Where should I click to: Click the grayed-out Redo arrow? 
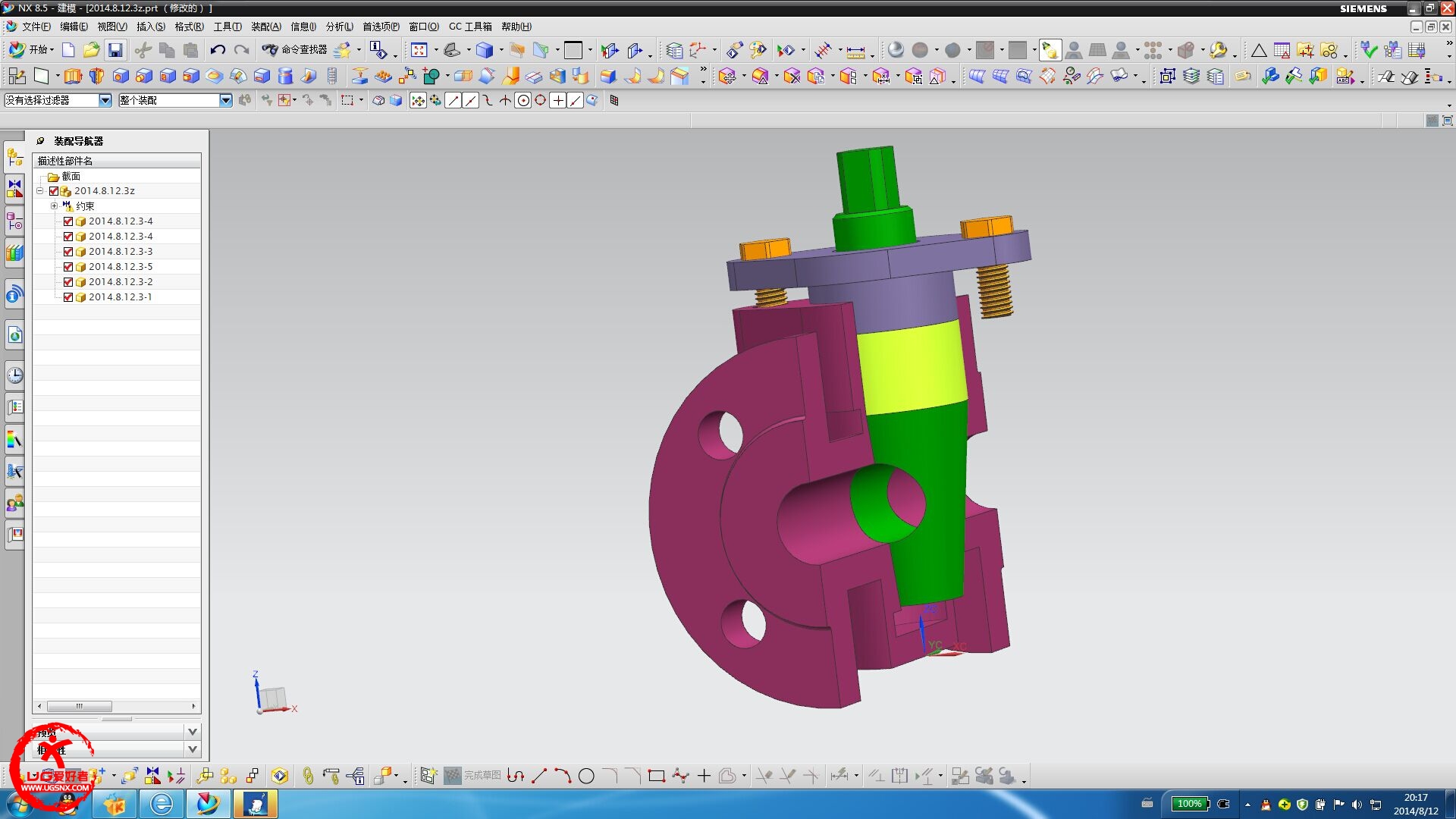pyautogui.click(x=241, y=50)
